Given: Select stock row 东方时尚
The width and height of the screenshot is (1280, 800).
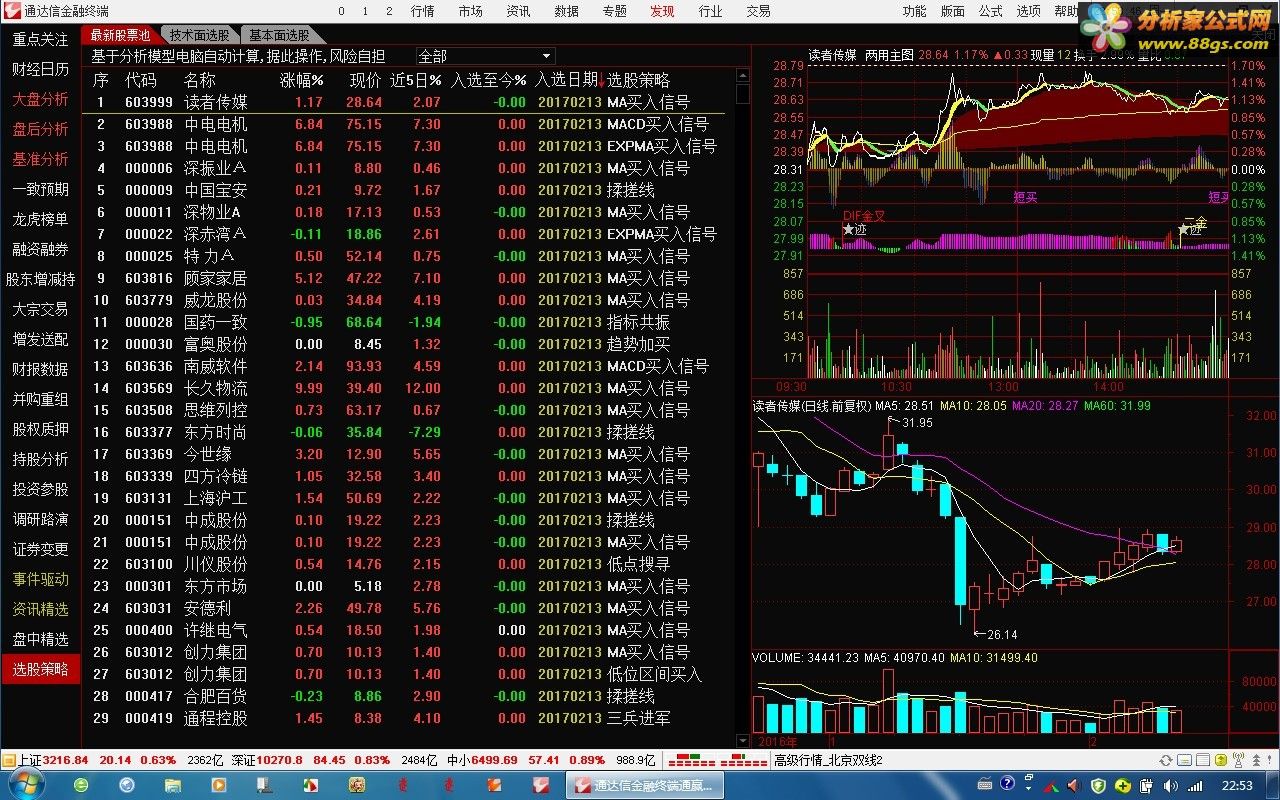Looking at the screenshot, I should (408, 432).
